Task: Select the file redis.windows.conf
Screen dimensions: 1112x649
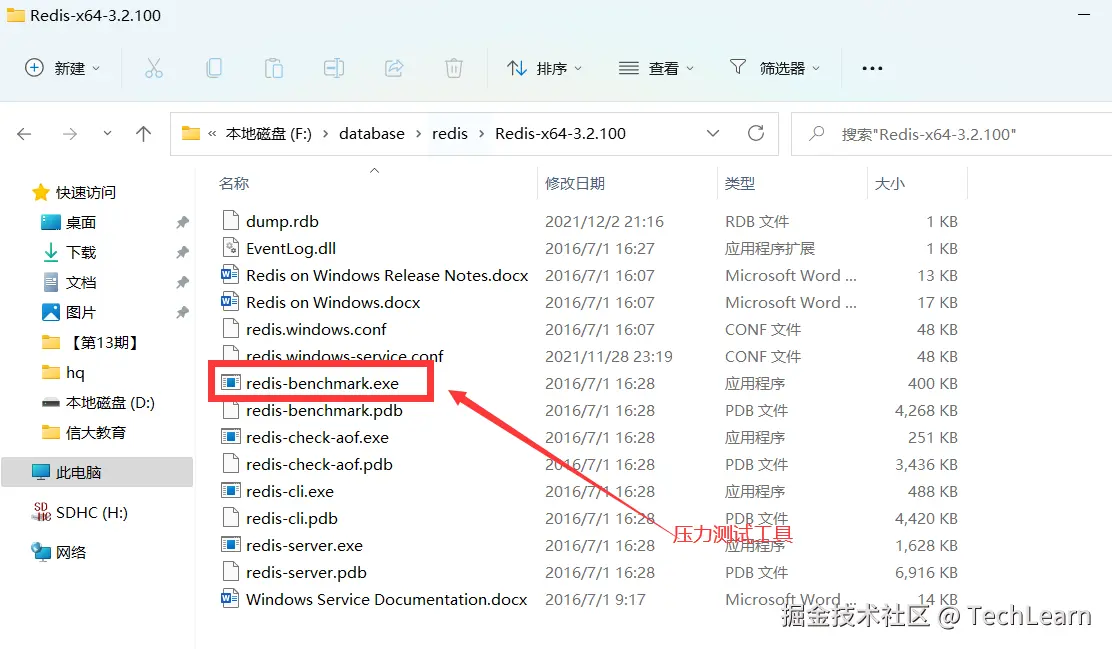Action: point(316,329)
